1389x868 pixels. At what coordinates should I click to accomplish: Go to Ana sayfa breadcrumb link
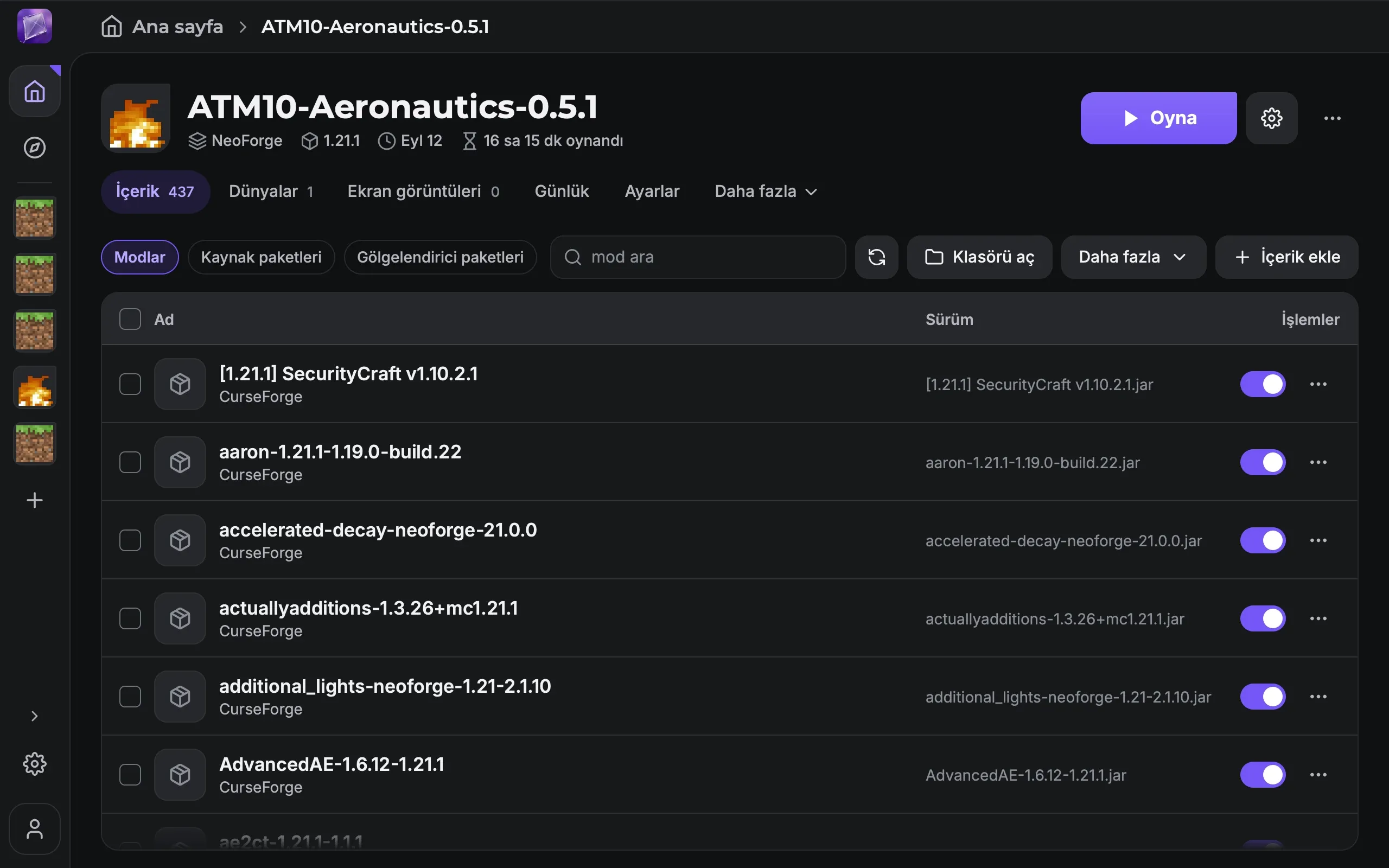point(177,27)
